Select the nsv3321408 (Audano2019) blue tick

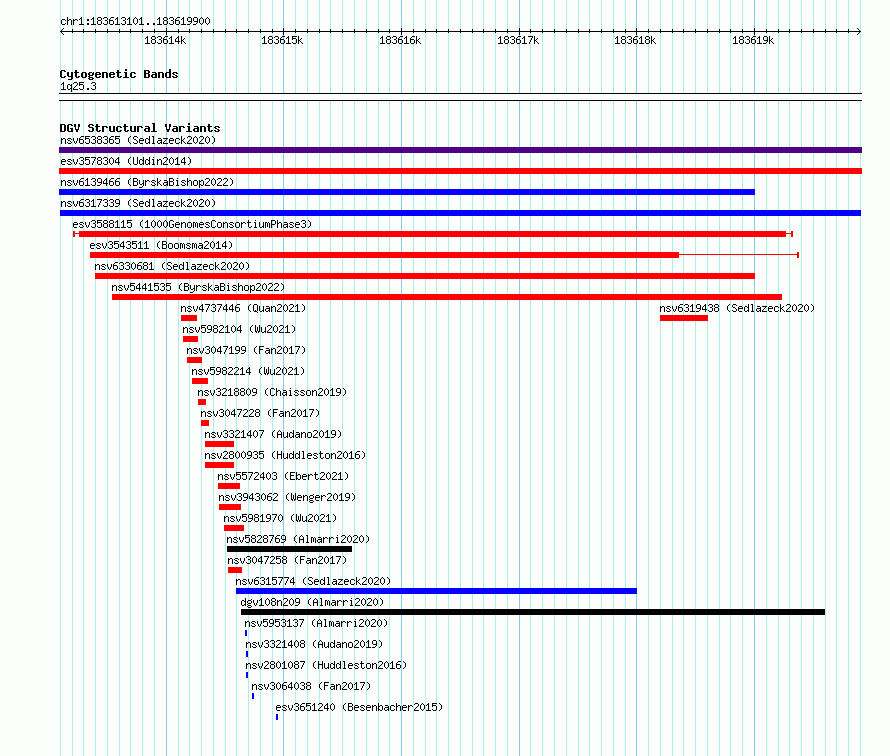(x=247, y=654)
